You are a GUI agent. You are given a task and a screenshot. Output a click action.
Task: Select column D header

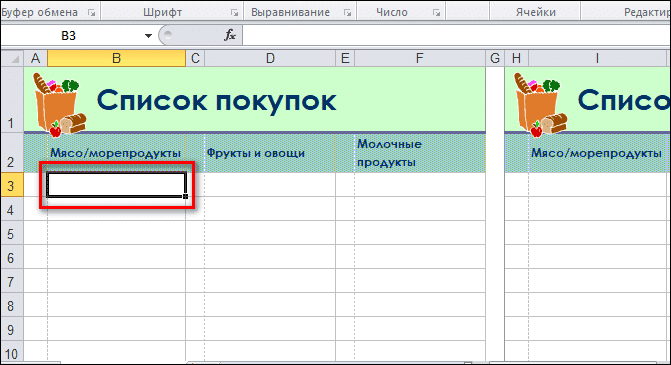click(x=270, y=58)
